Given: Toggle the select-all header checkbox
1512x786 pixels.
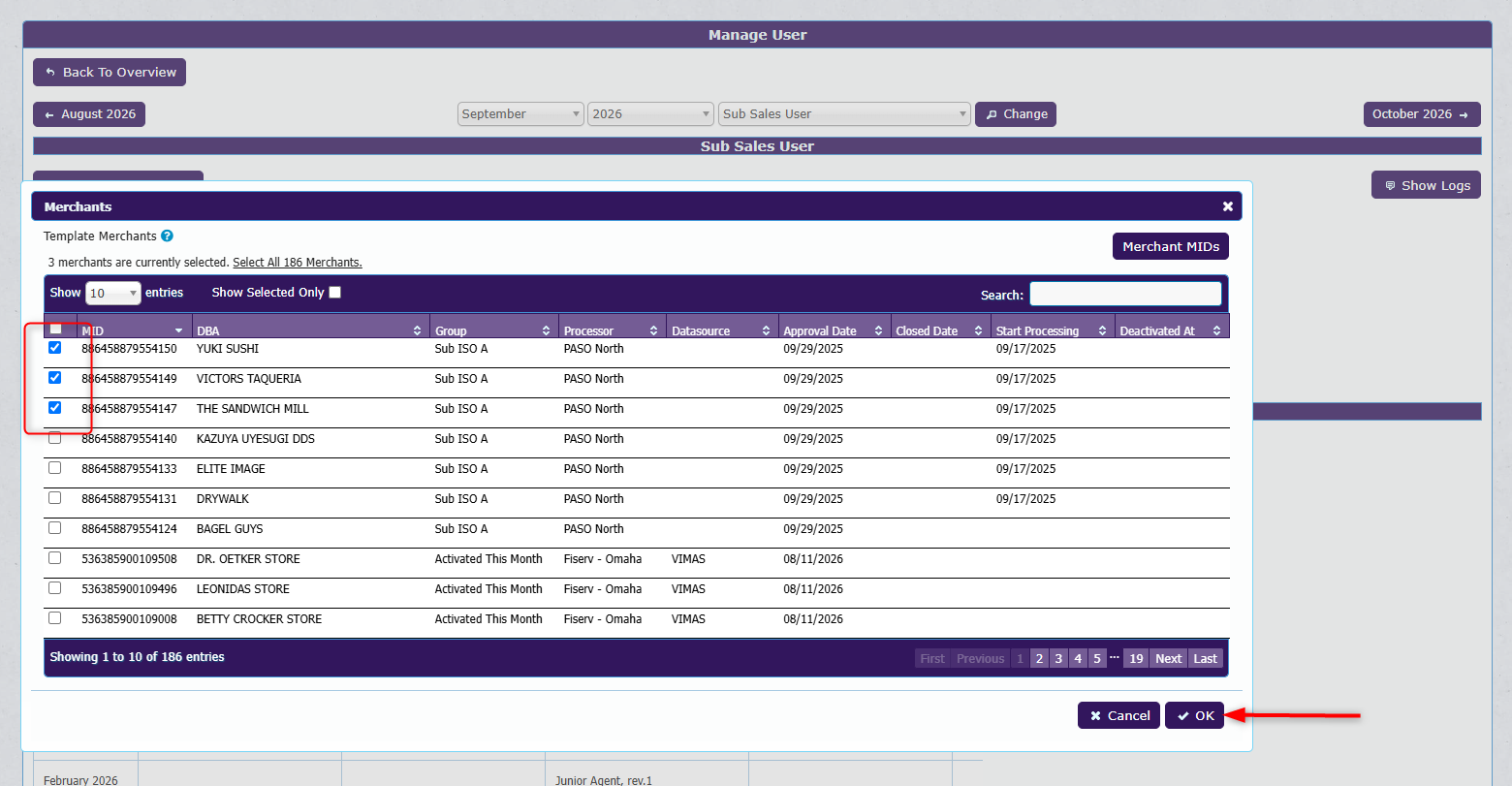Looking at the screenshot, I should coord(55,329).
